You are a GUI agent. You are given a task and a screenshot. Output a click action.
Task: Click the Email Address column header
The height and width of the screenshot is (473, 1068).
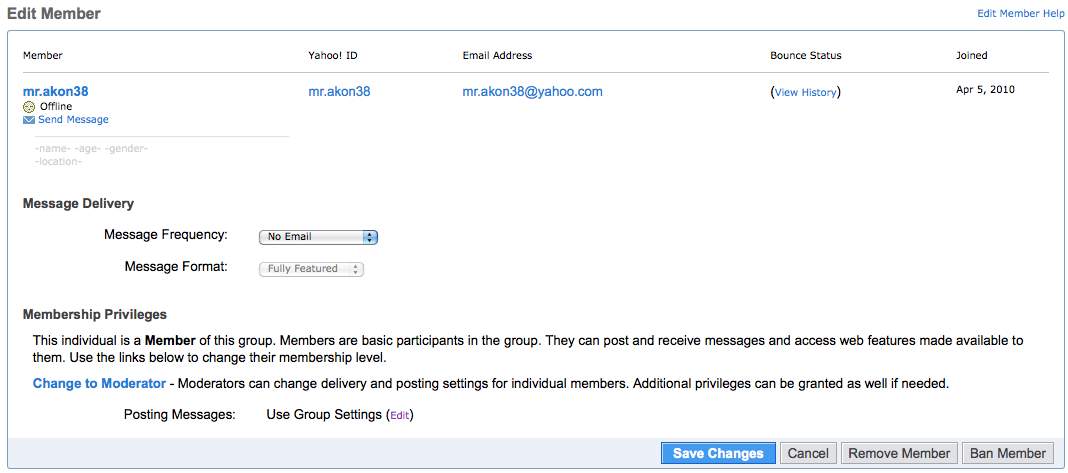coord(497,56)
